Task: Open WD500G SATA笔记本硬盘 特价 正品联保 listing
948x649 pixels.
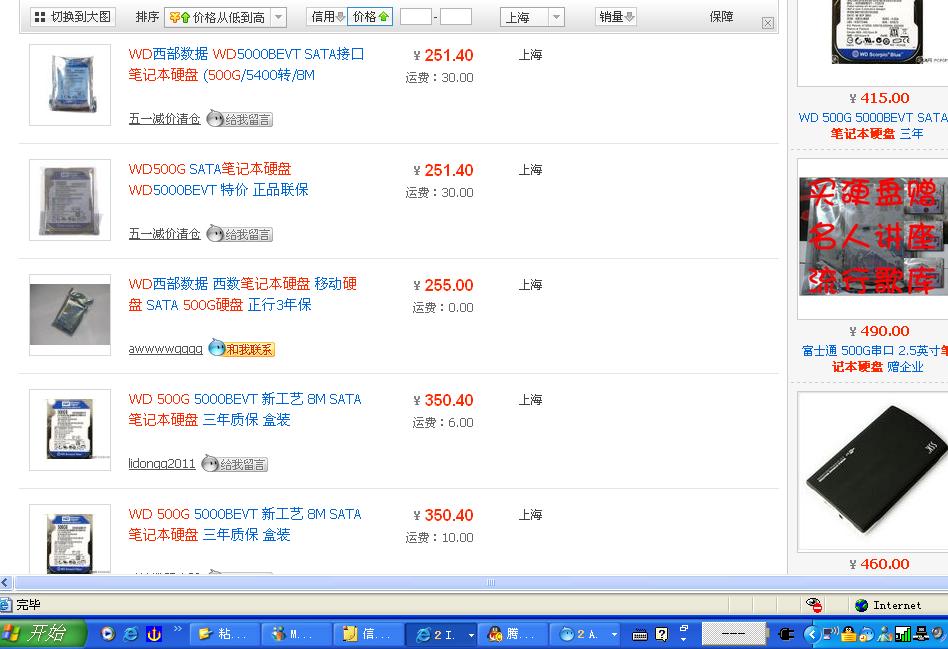Action: tap(218, 180)
